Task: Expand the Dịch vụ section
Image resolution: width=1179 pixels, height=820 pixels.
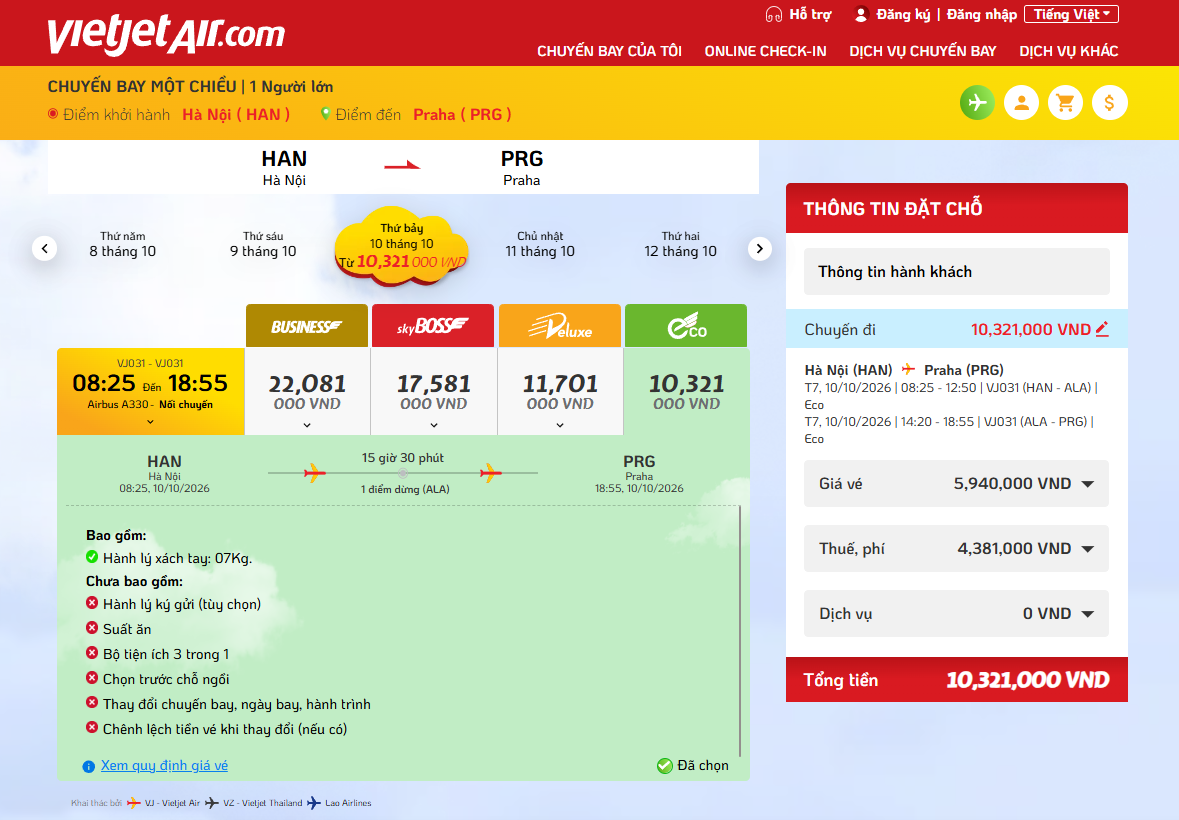Action: (1088, 614)
